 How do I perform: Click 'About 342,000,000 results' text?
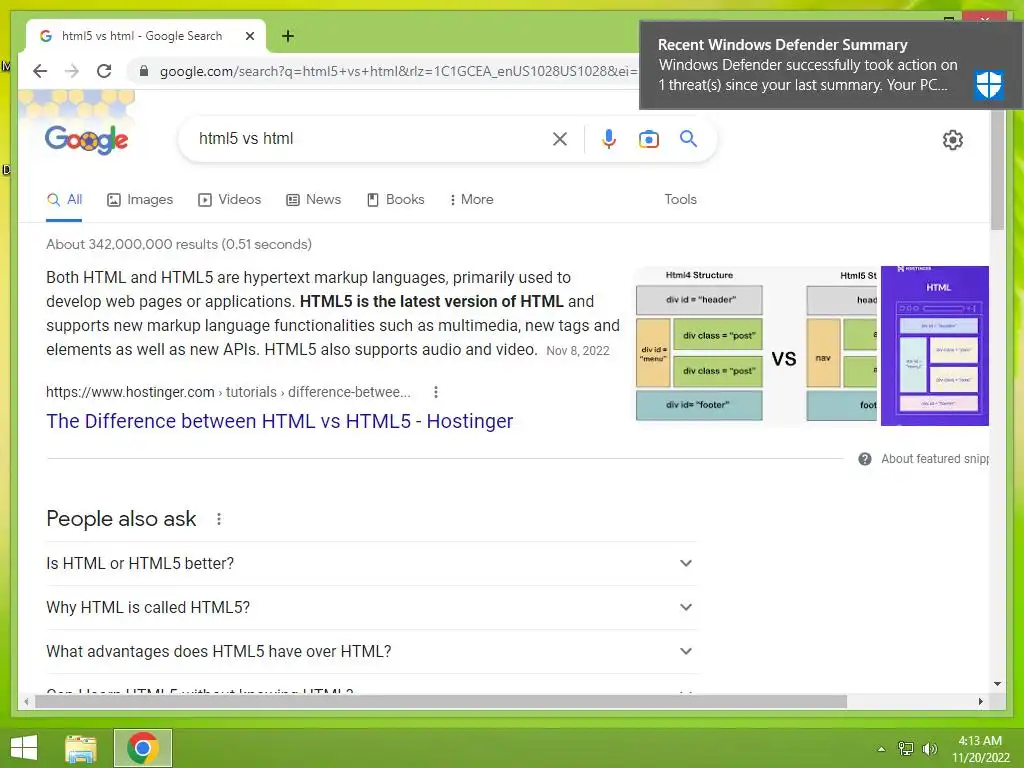point(179,244)
